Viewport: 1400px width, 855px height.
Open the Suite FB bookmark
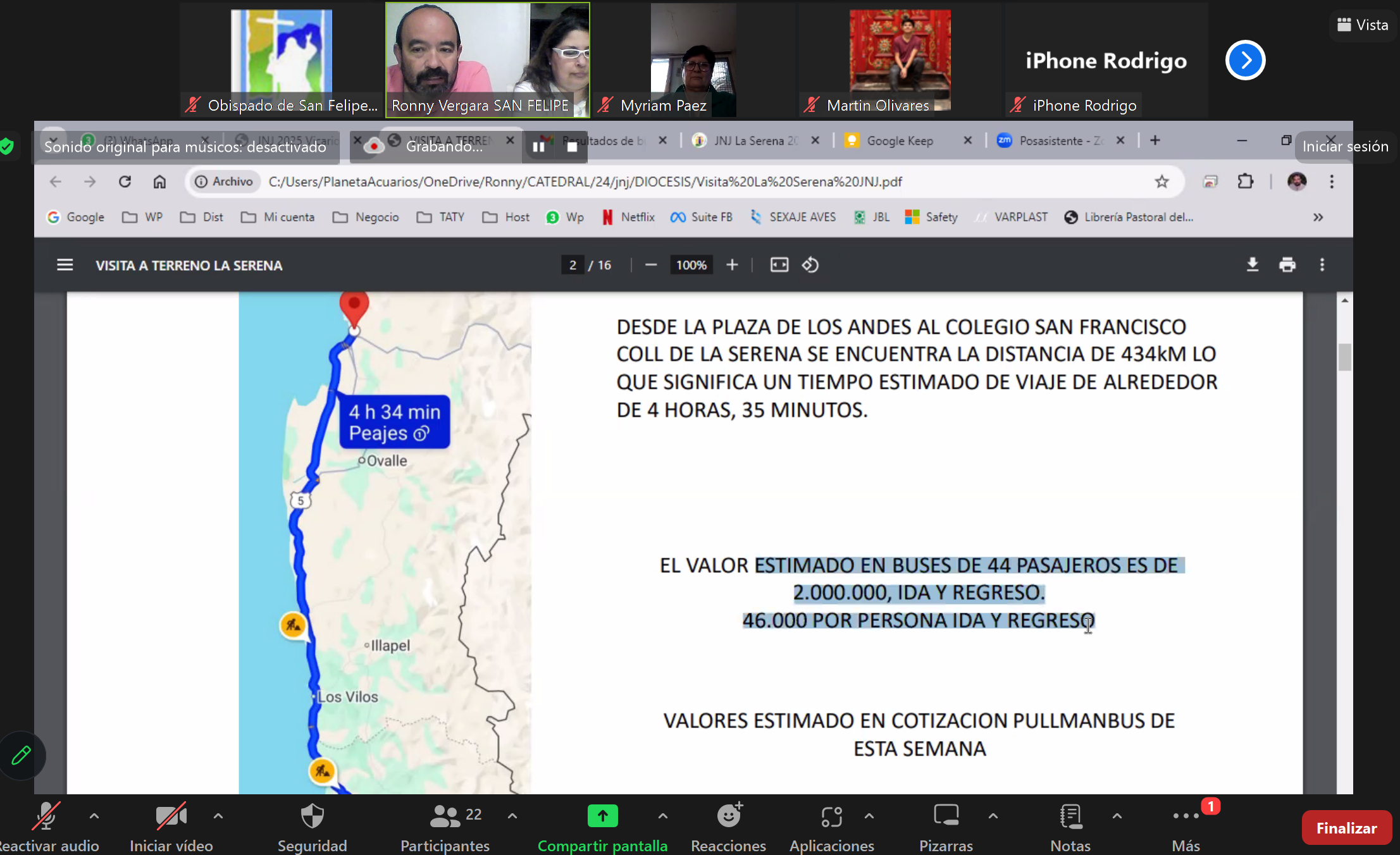pyautogui.click(x=701, y=218)
